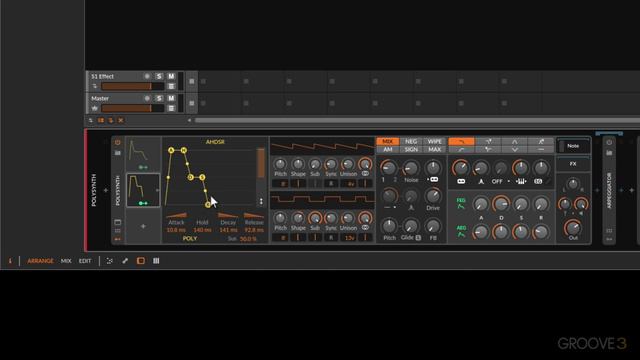Click the remote controls page icon in Polysynth

coord(118,222)
